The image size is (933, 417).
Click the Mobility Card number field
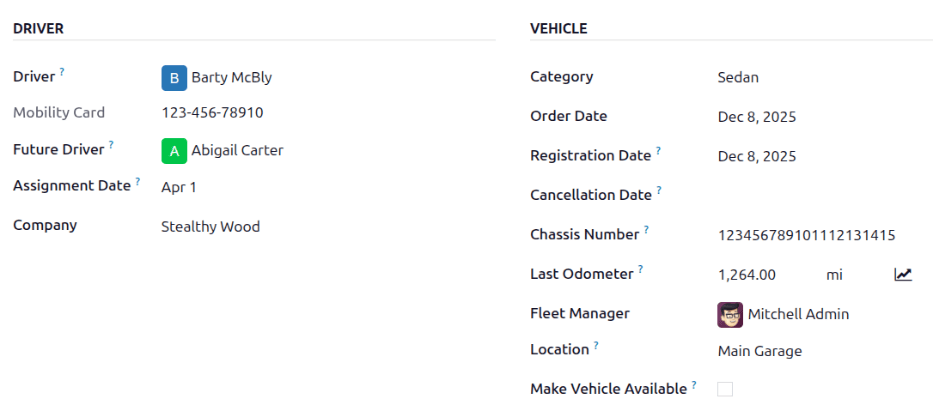point(212,113)
